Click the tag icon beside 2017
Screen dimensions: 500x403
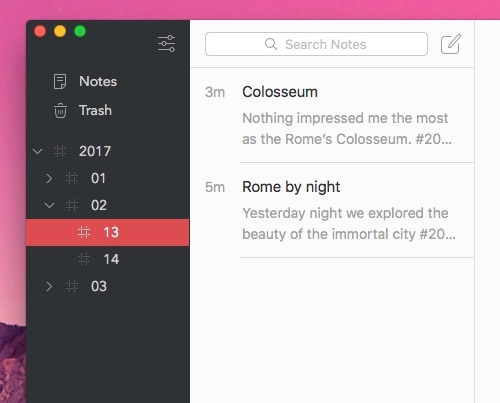pyautogui.click(x=60, y=151)
